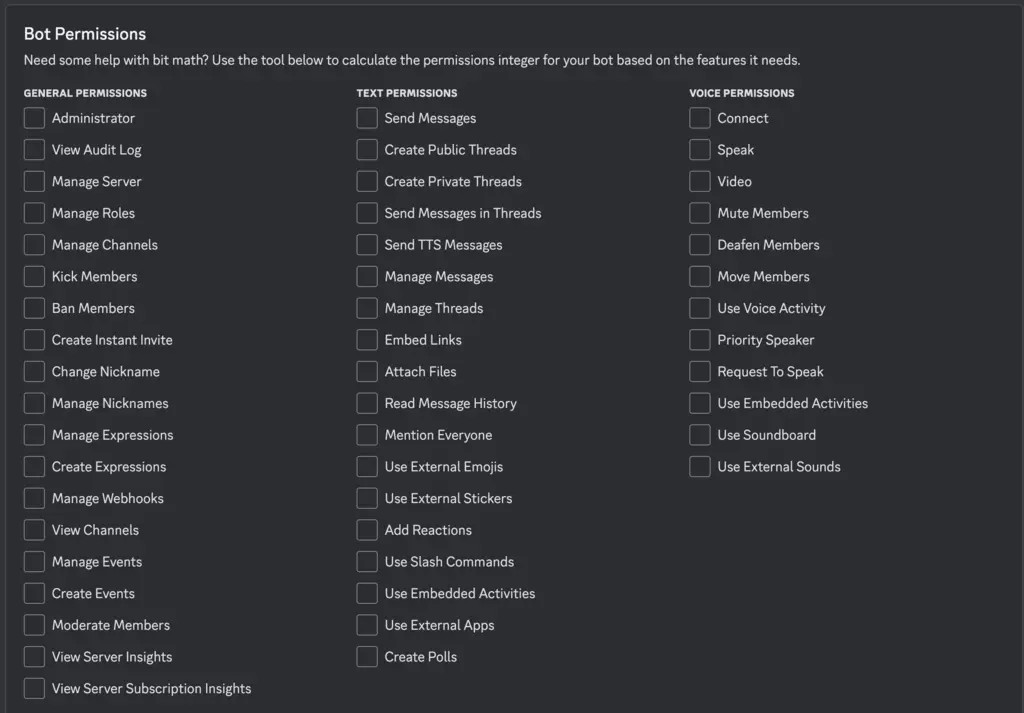
Task: Toggle the Kick Members checkbox
Action: tap(33, 276)
